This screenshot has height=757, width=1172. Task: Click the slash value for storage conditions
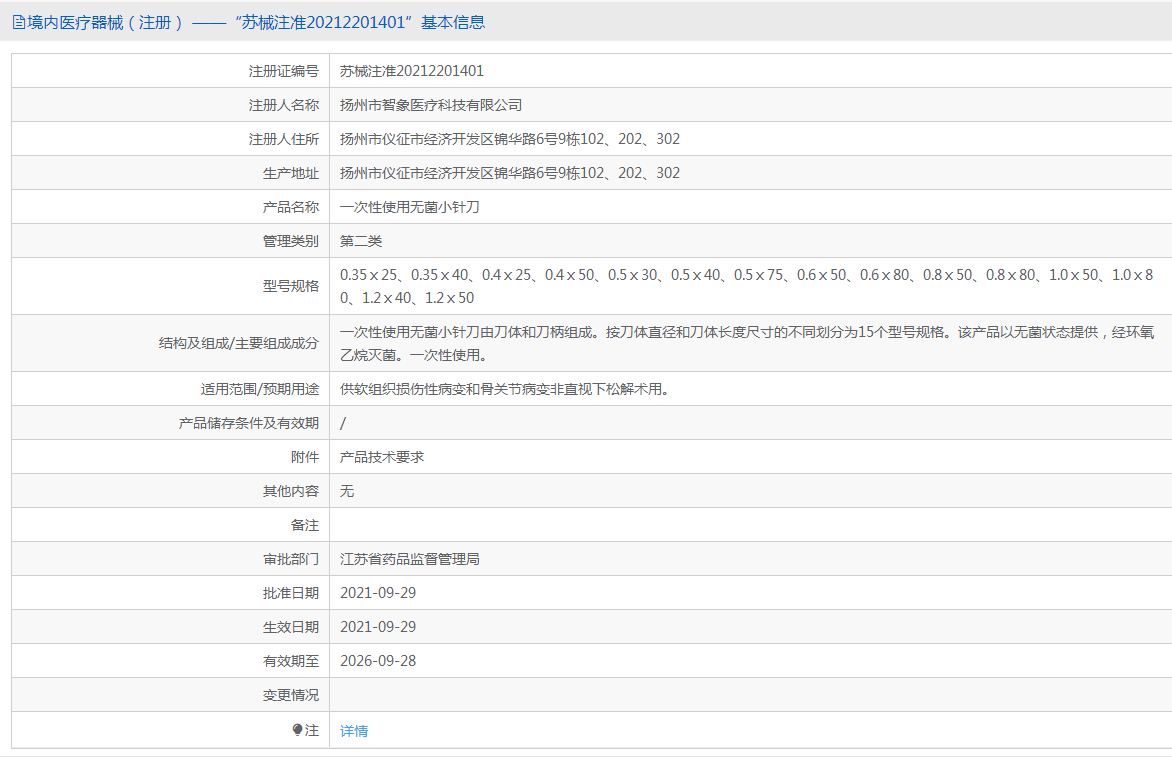343,423
